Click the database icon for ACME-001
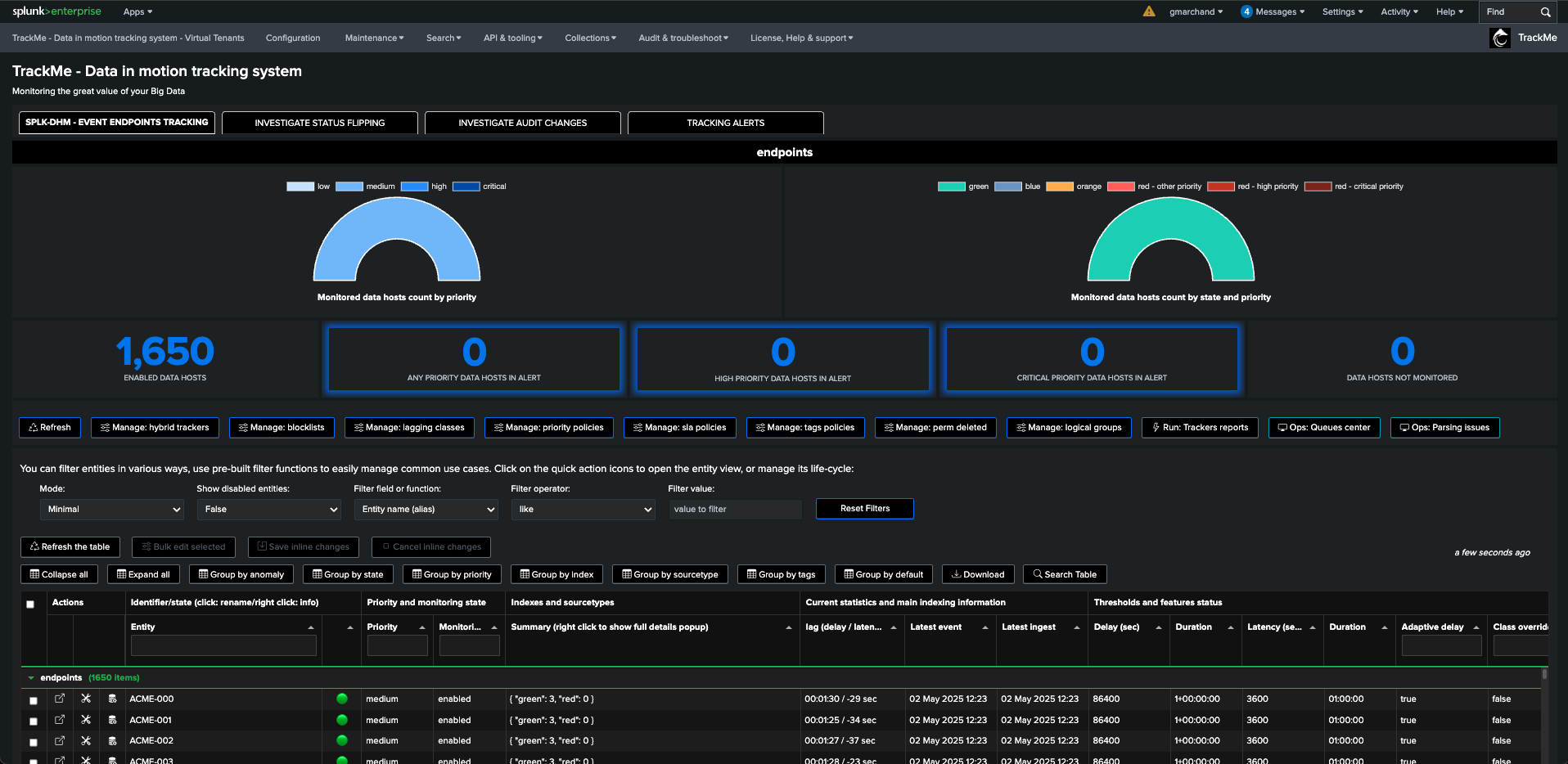Image resolution: width=1568 pixels, height=764 pixels. coord(112,720)
